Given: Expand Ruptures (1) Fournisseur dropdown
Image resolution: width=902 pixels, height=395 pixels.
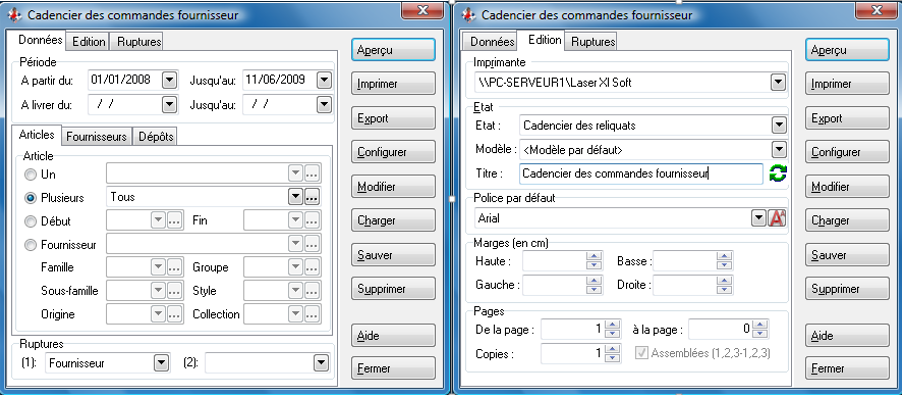Looking at the screenshot, I should click(x=162, y=363).
